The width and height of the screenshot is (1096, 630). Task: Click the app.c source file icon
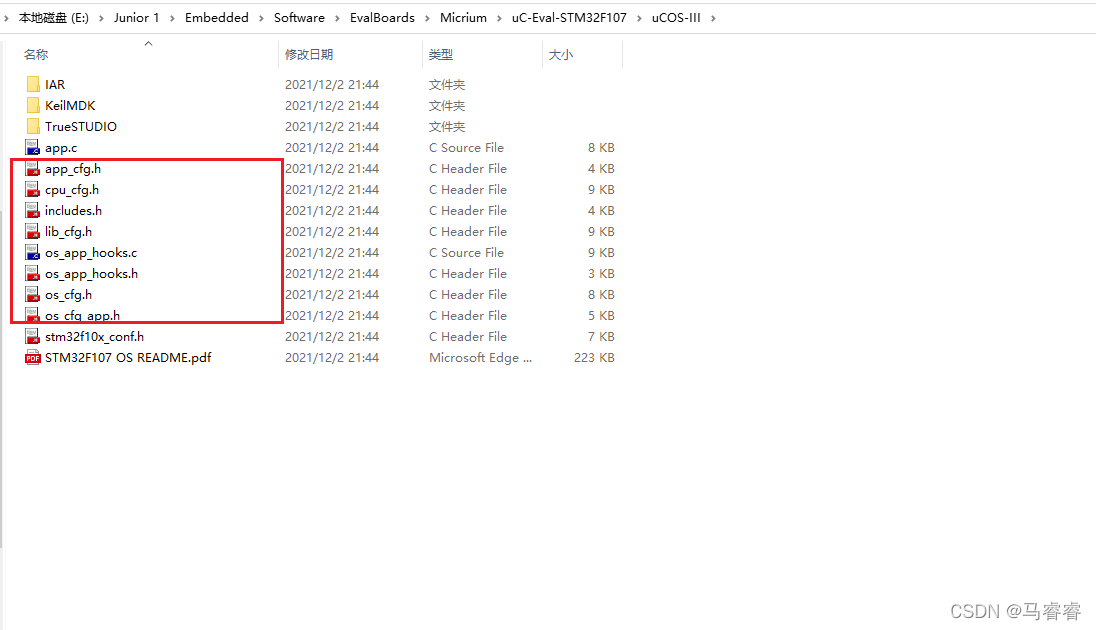pos(33,148)
